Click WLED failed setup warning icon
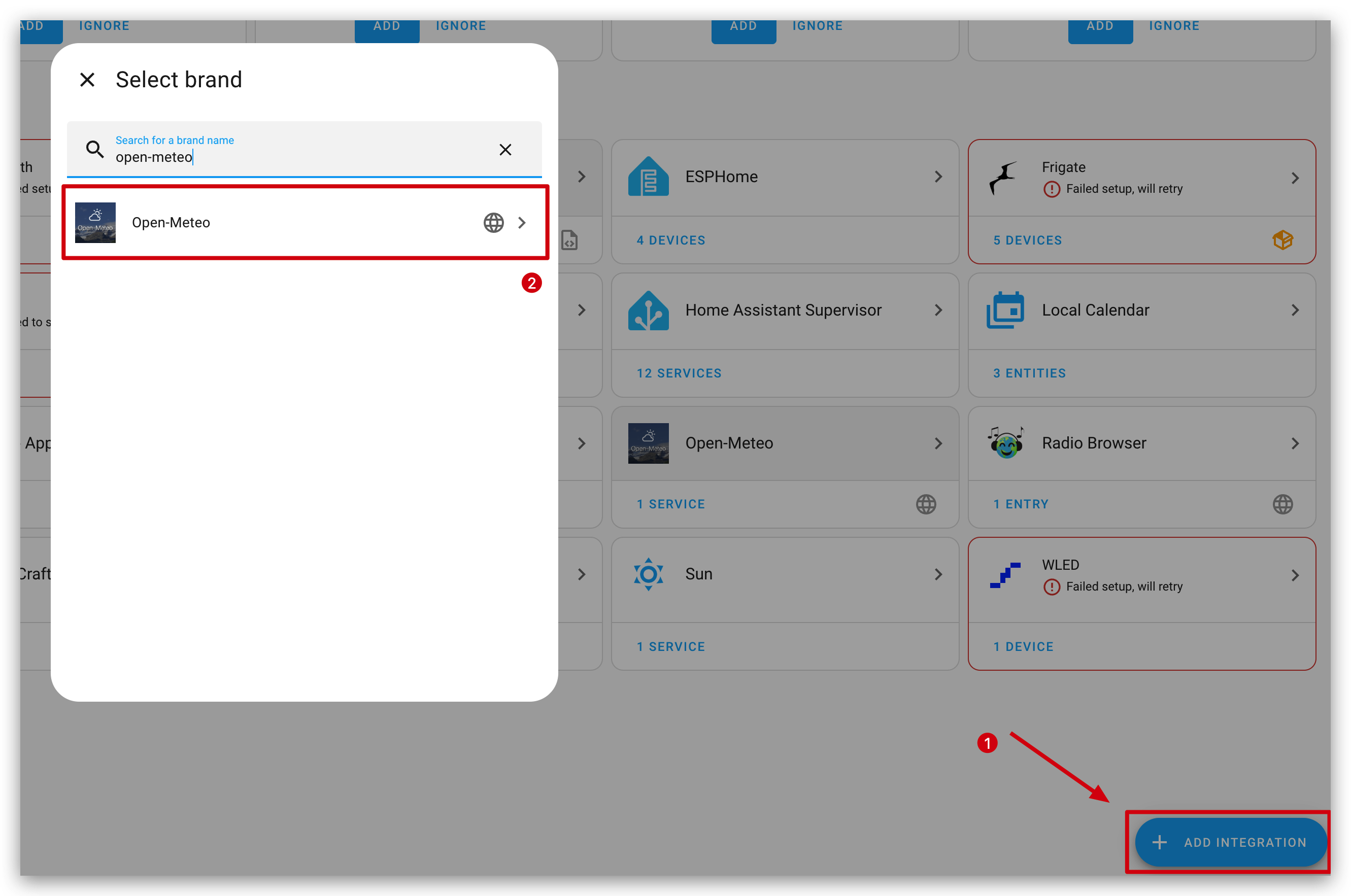Screen dimensions: 1351x896 1051,587
